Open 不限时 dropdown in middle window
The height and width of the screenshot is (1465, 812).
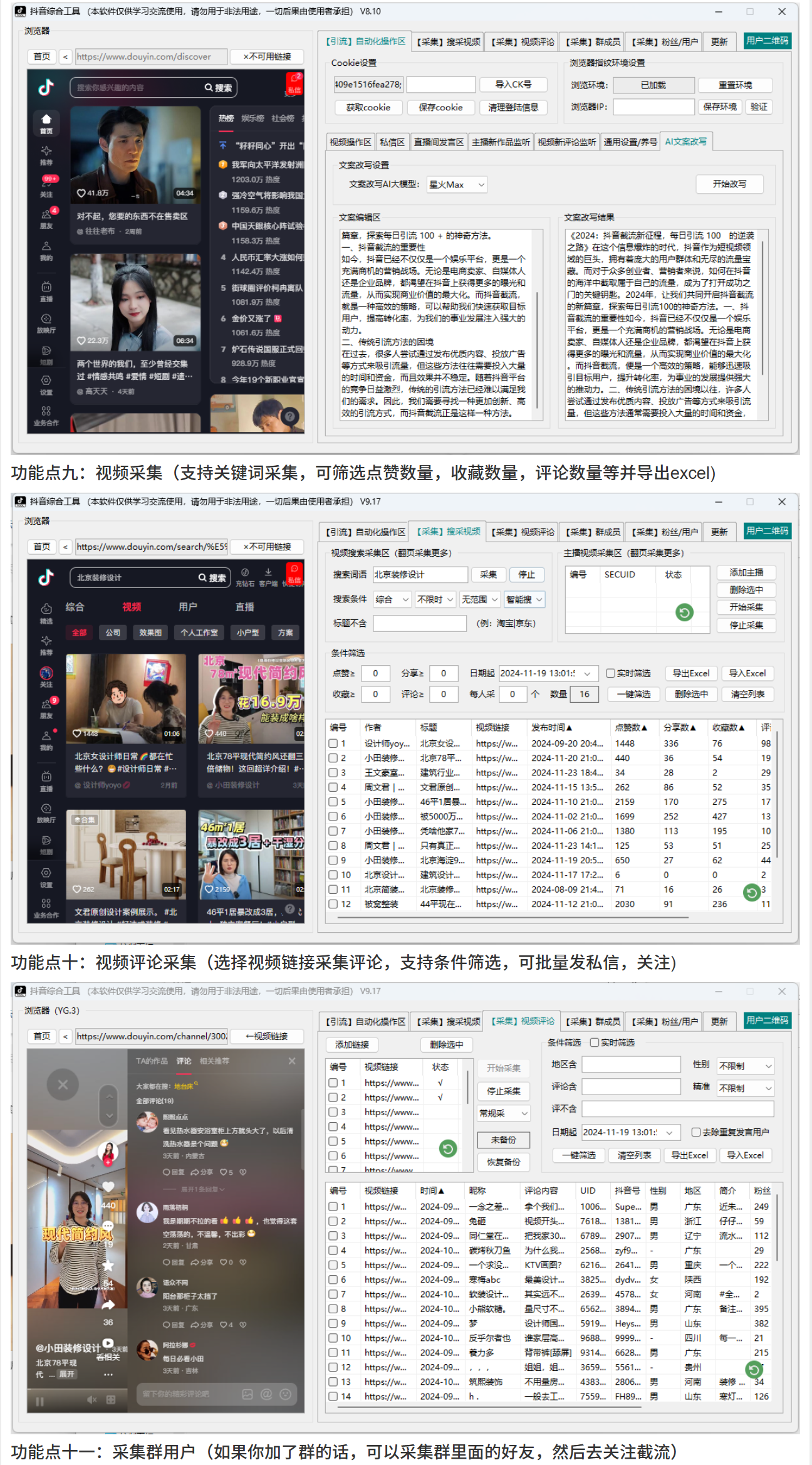click(435, 599)
